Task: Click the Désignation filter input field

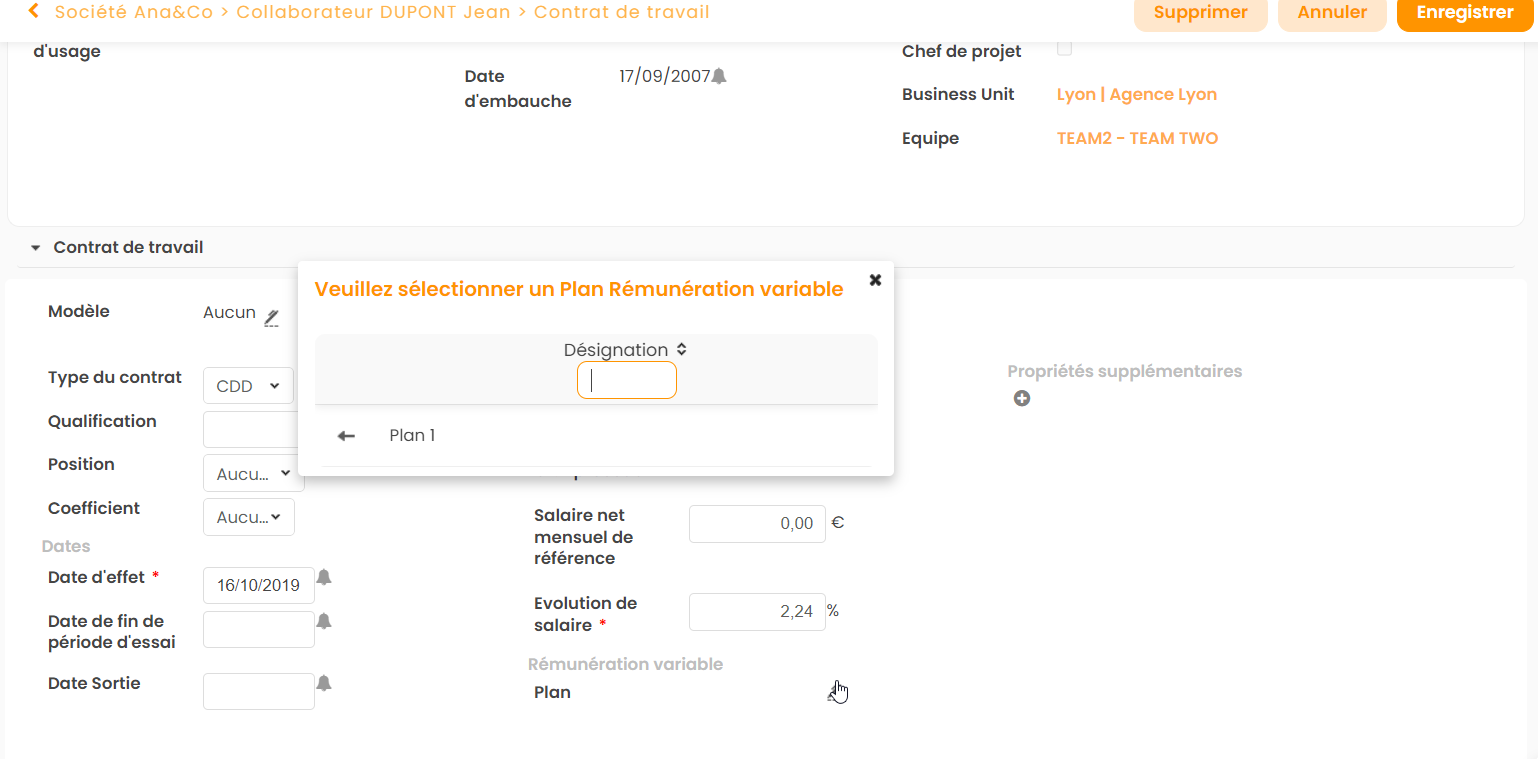Action: point(627,380)
